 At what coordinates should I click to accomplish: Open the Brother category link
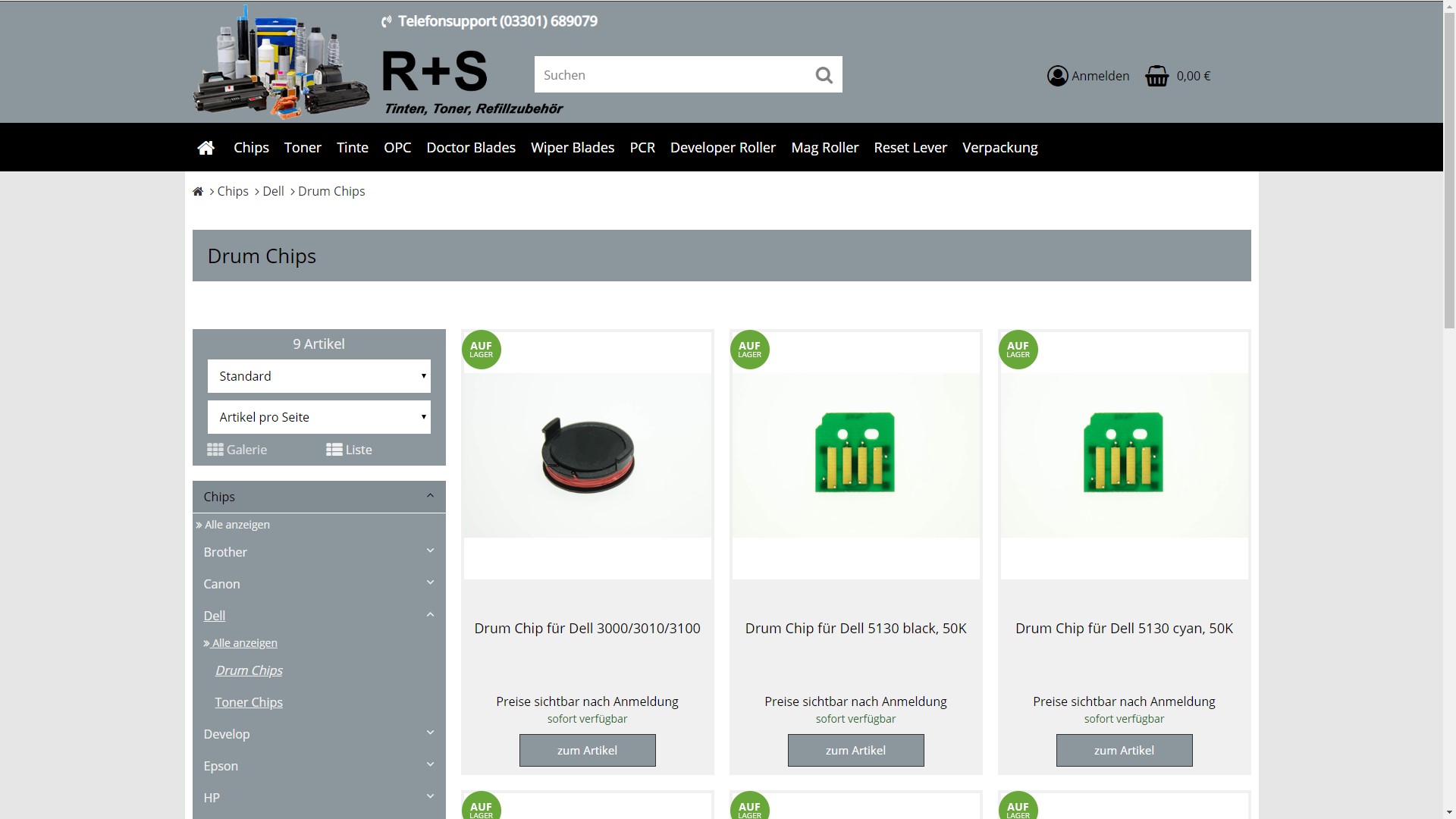(225, 552)
